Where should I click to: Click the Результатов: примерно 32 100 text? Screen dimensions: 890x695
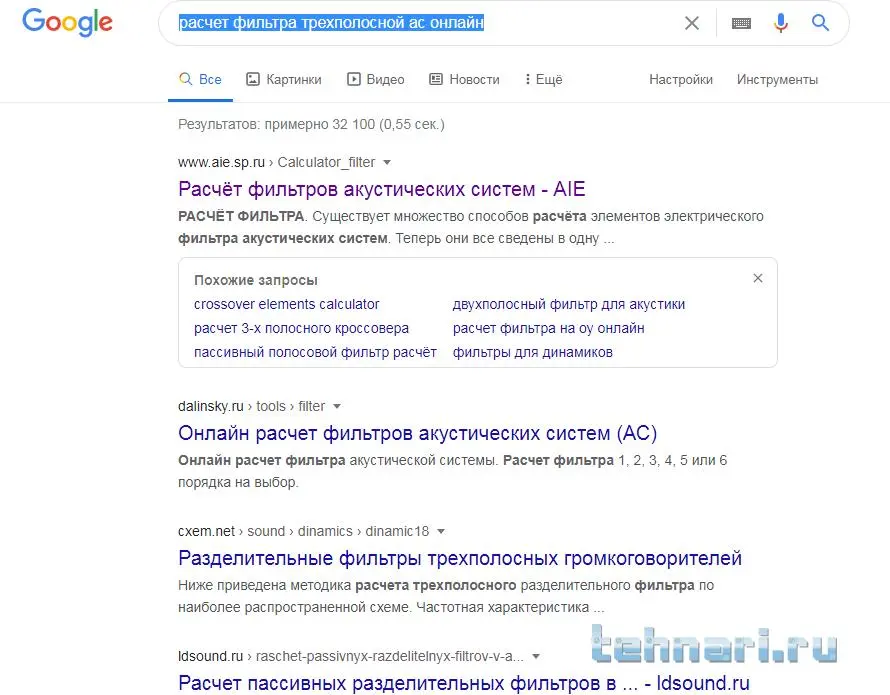pyautogui.click(x=311, y=124)
